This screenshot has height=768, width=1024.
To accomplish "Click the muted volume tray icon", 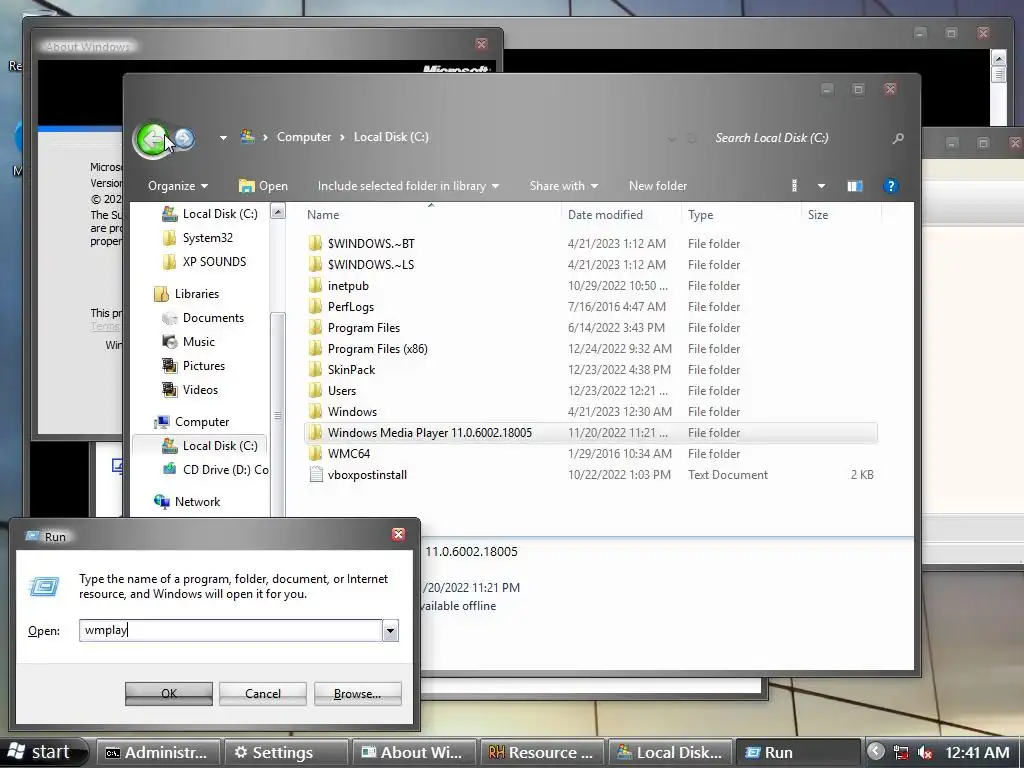I will [925, 753].
